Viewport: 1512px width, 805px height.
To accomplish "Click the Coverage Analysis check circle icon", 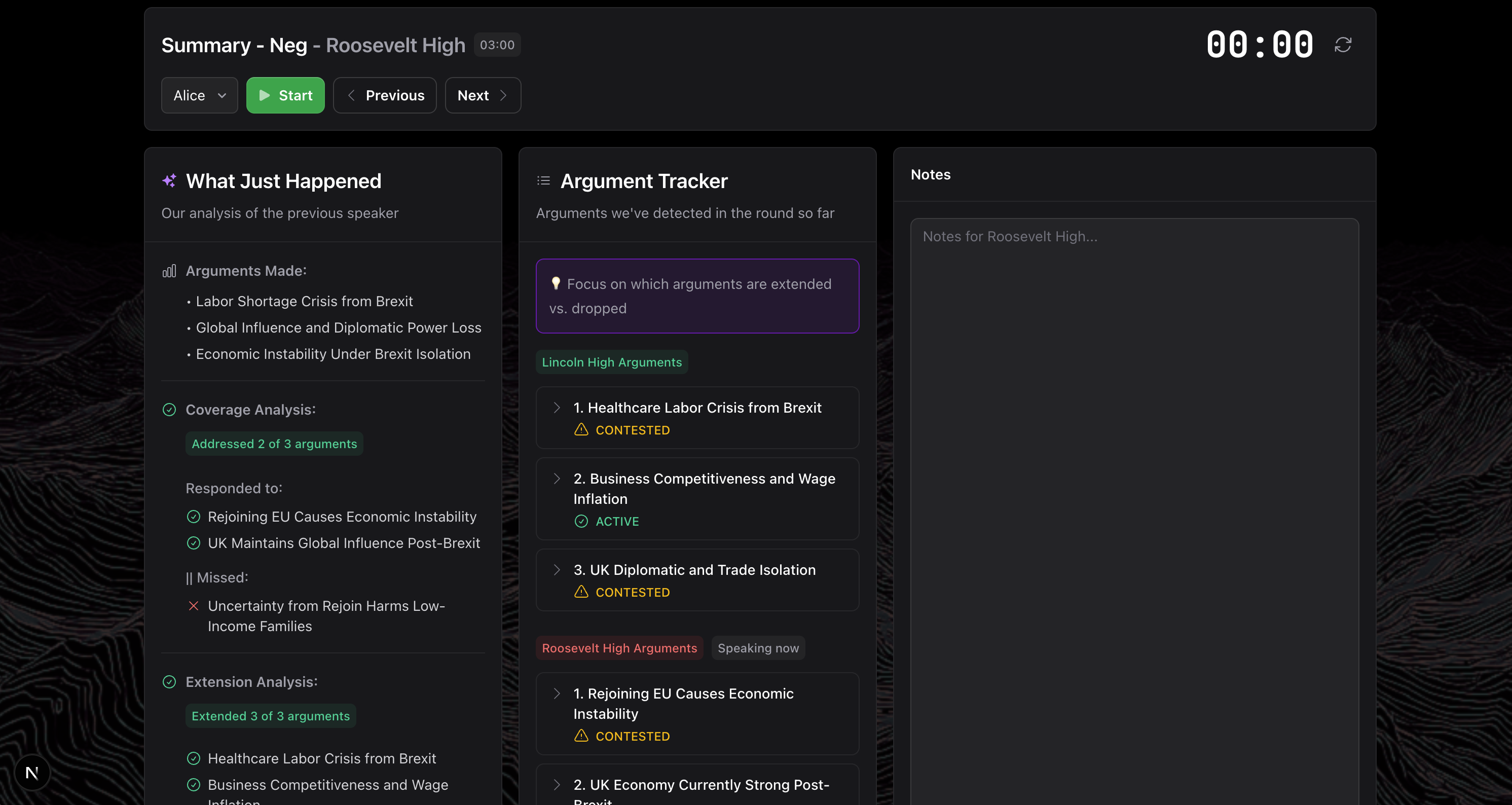I will tap(169, 409).
